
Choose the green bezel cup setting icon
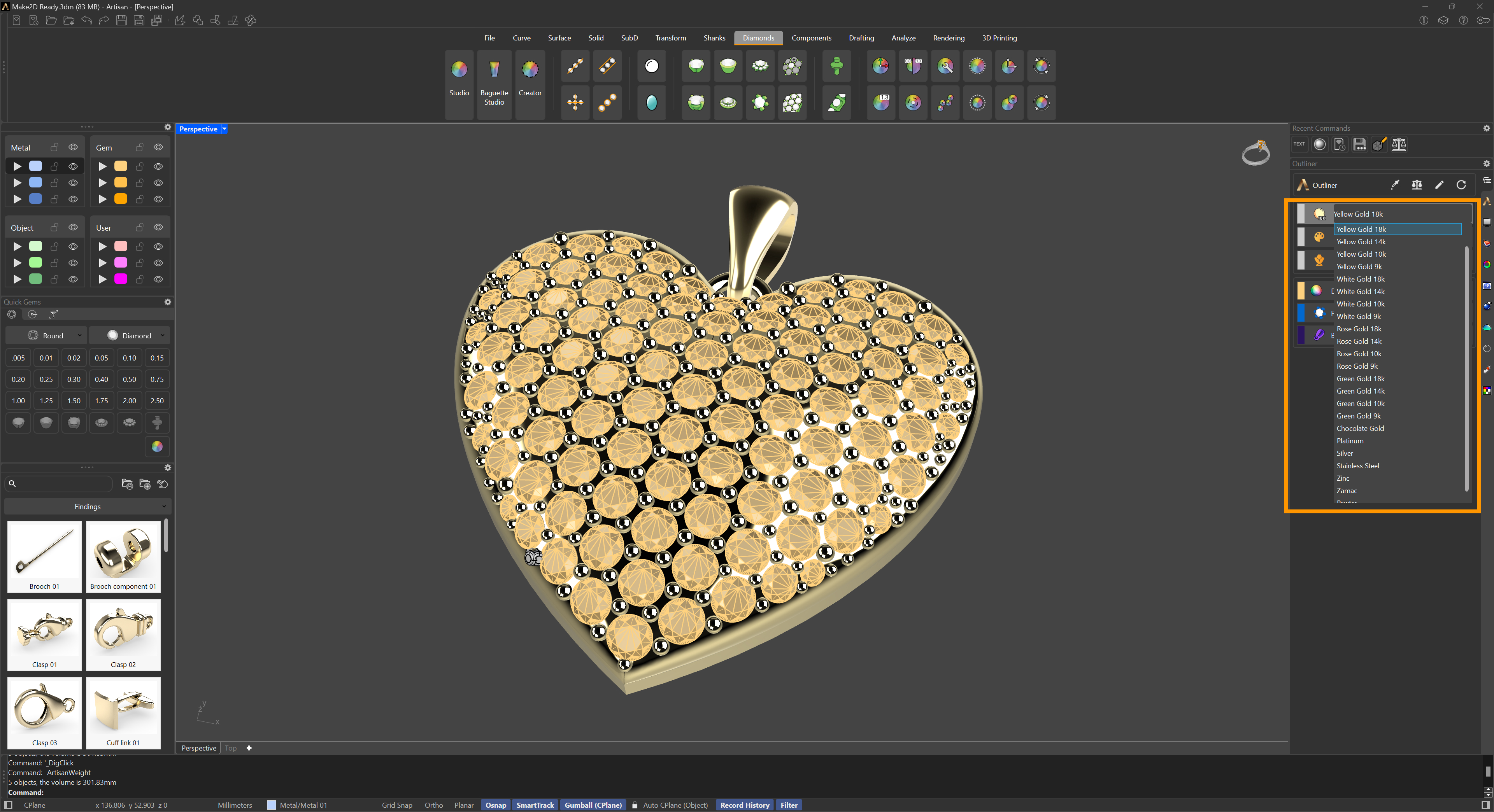tap(728, 66)
